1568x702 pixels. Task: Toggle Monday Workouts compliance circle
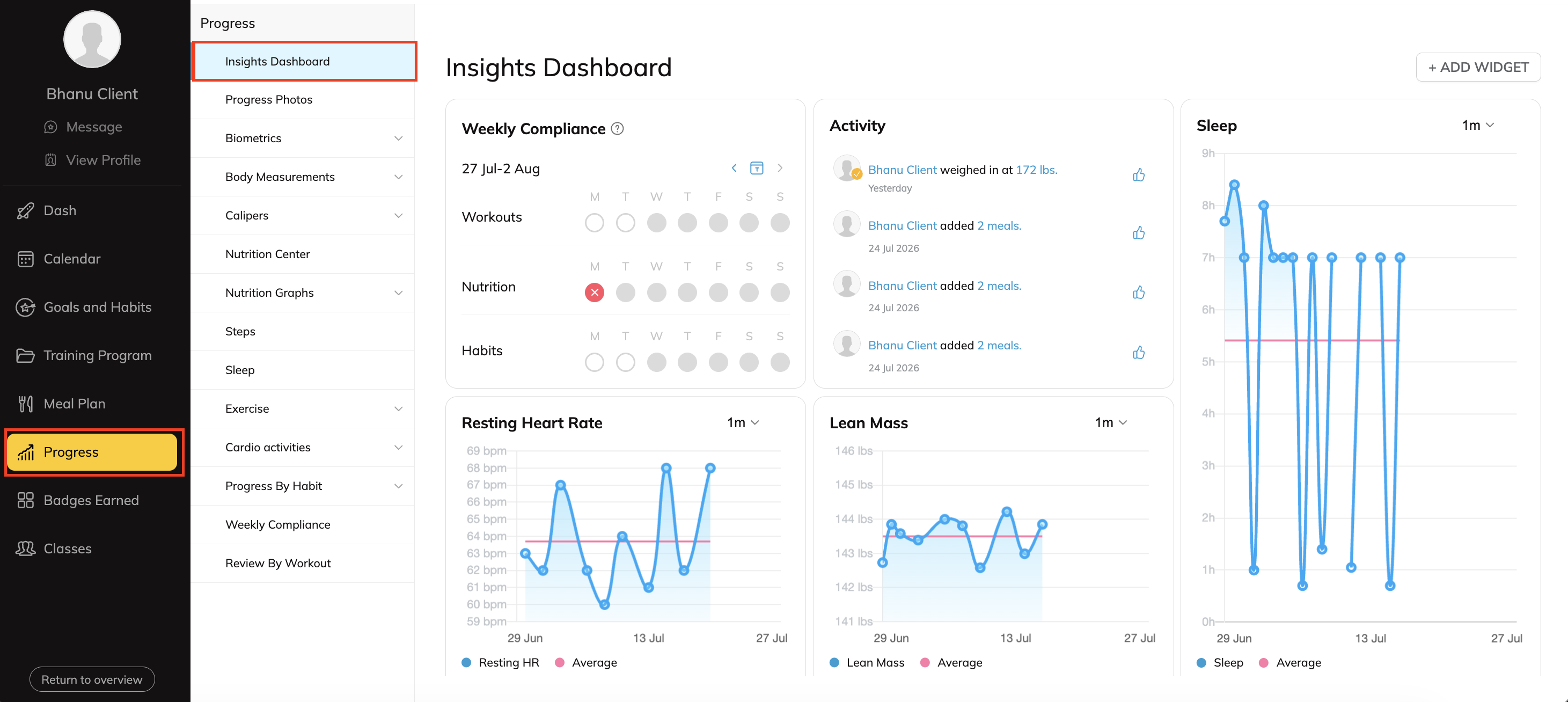pos(594,223)
